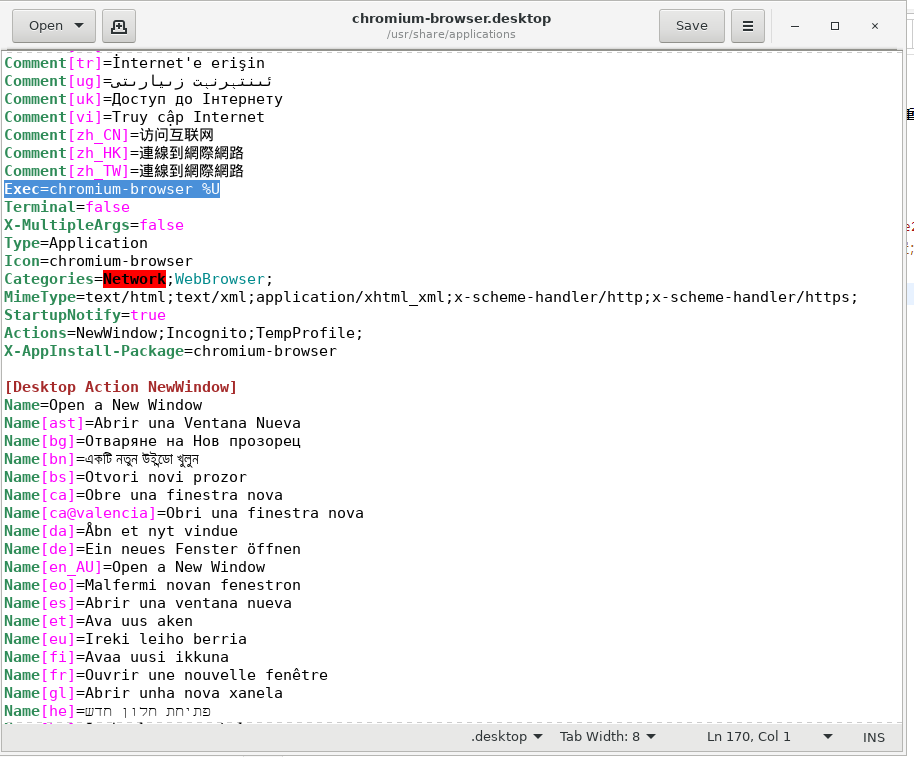The height and width of the screenshot is (757, 914).
Task: Click the Name[bs]=Otvori novi prozor line
Action: tap(125, 477)
